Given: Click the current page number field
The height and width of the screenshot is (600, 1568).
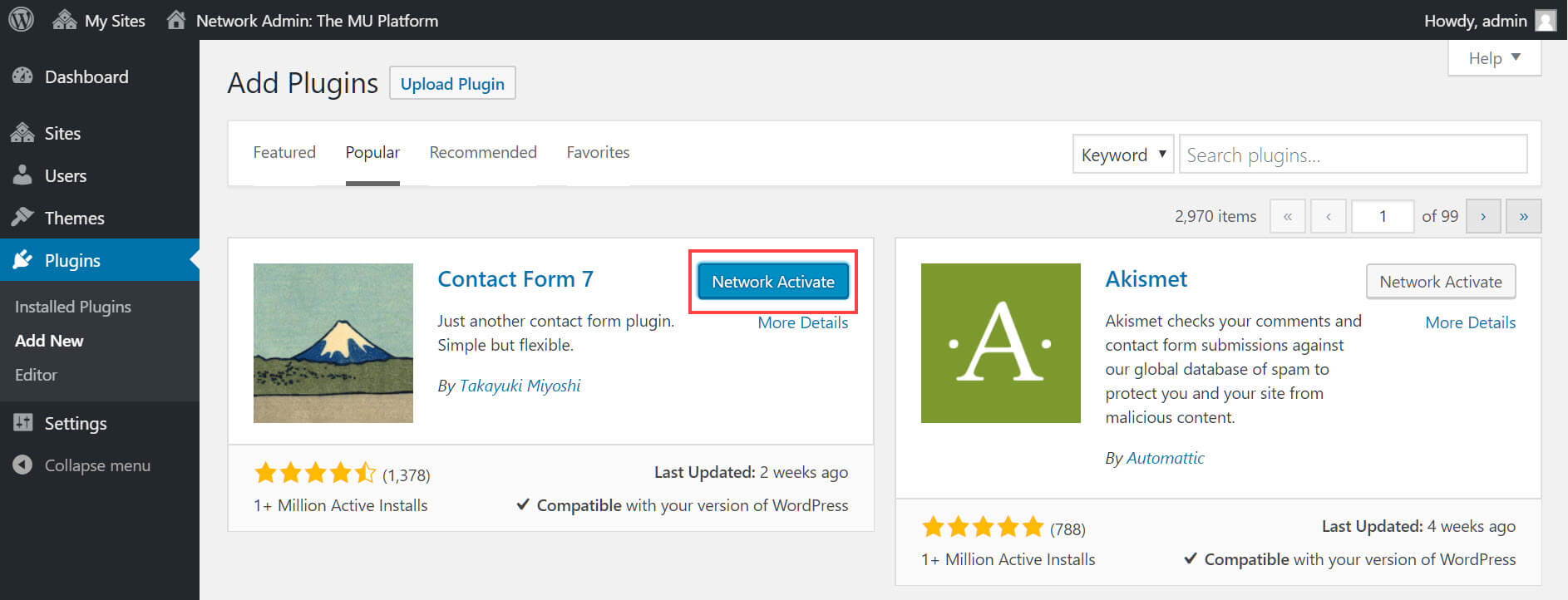Looking at the screenshot, I should coord(1383,216).
